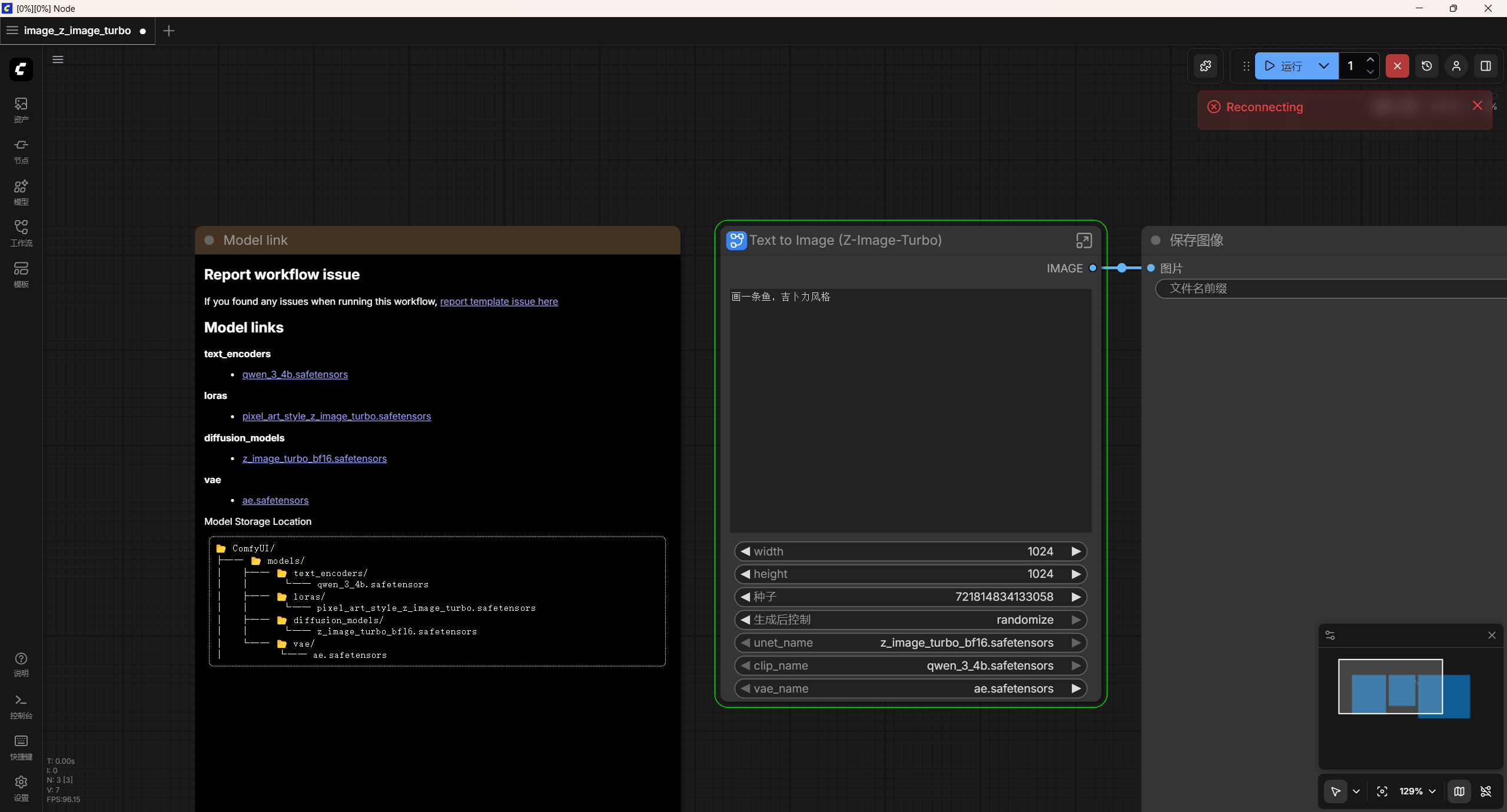The height and width of the screenshot is (812, 1507).
Task: Collapse the Model link node dot
Action: point(209,240)
